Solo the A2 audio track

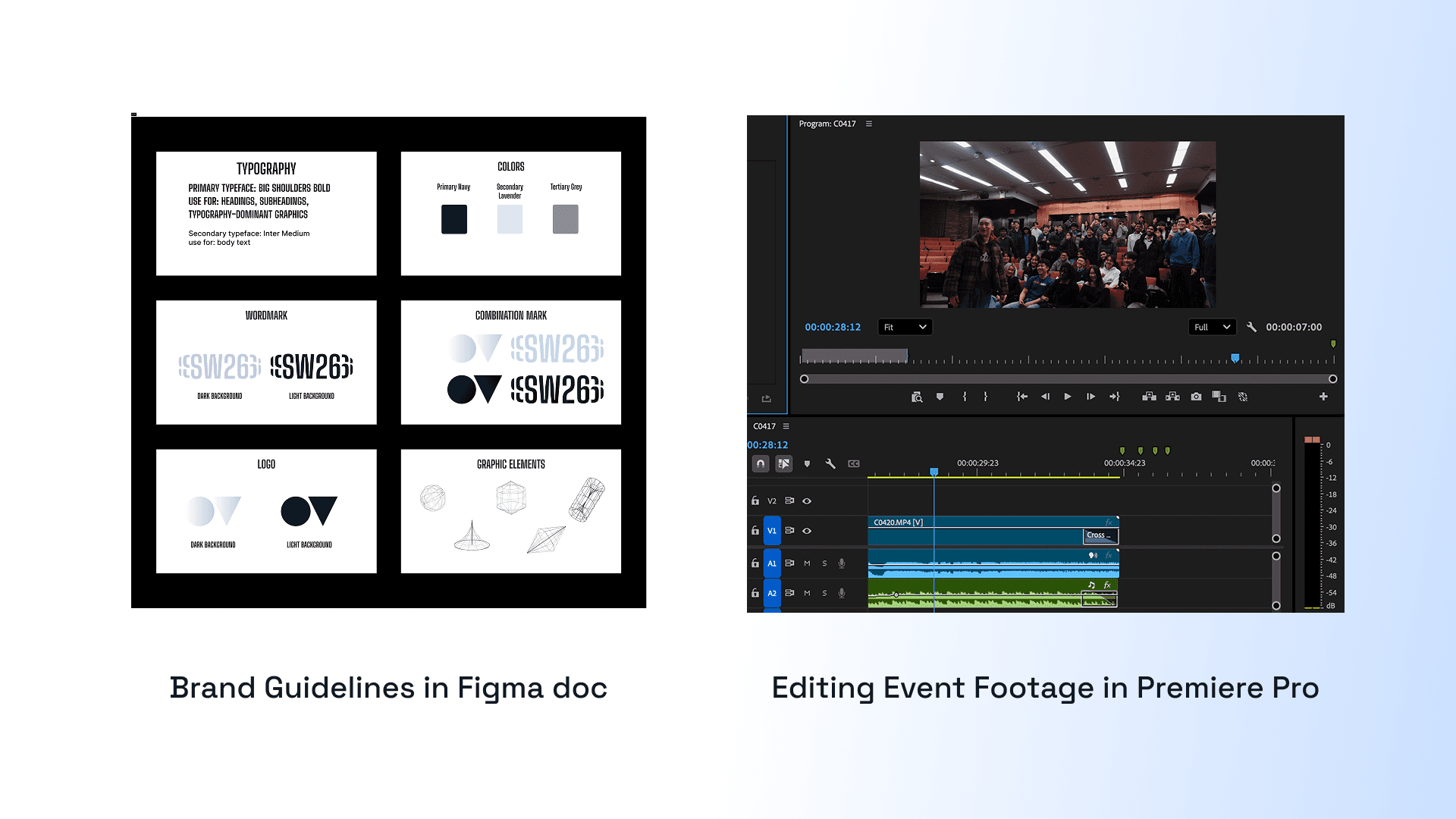coord(824,593)
